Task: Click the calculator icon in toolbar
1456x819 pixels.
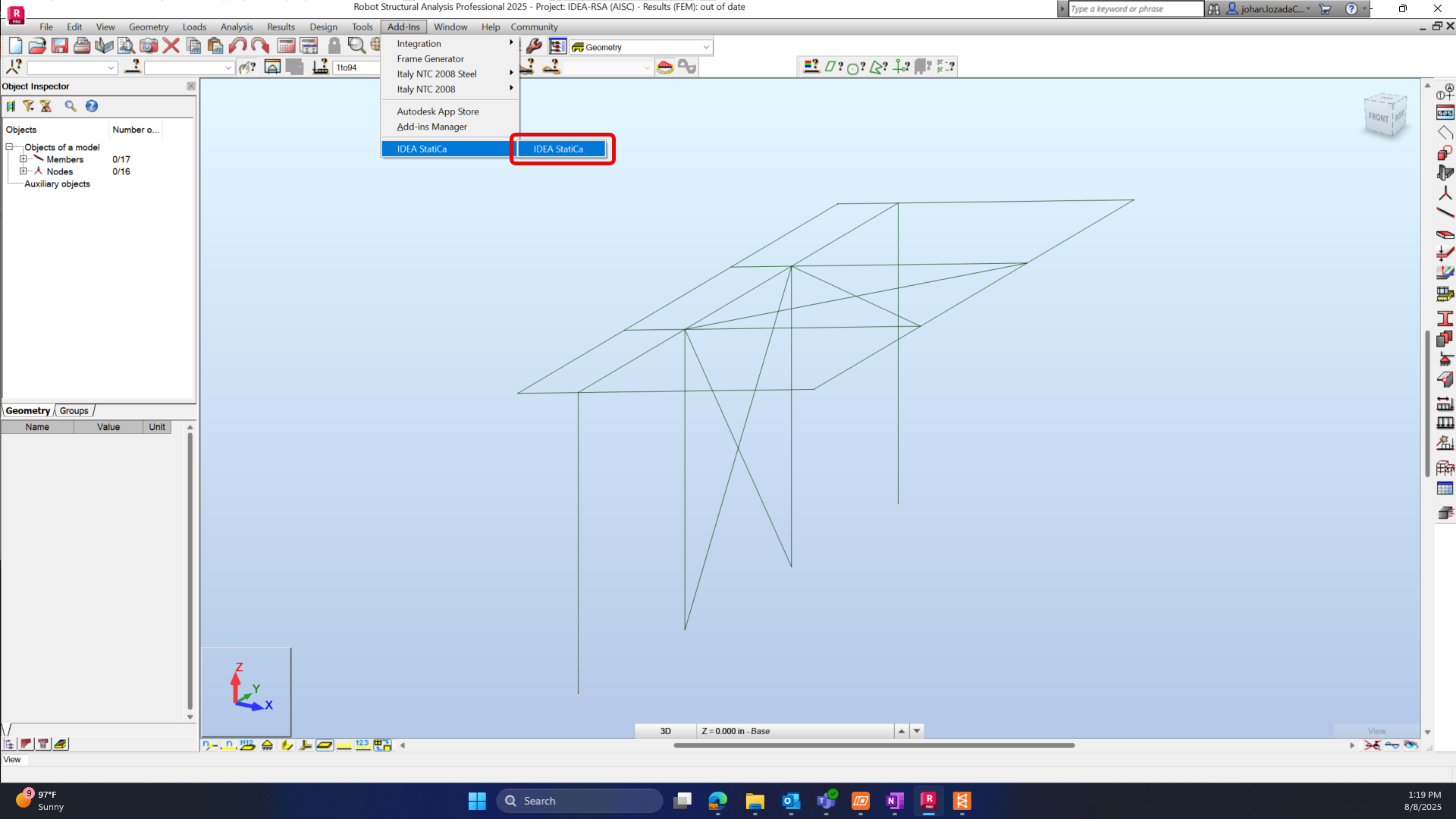Action: click(x=286, y=46)
